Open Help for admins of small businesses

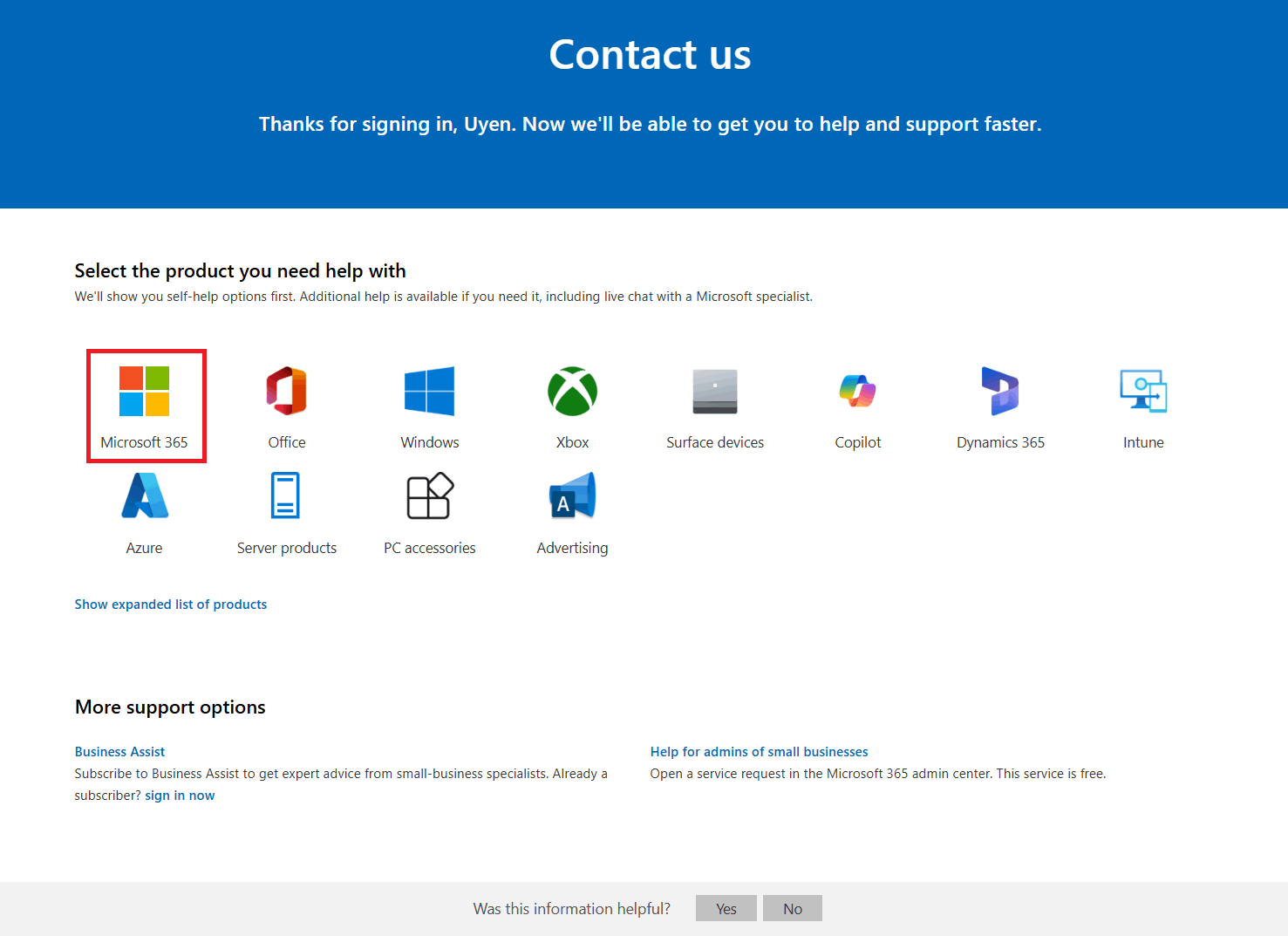(760, 752)
